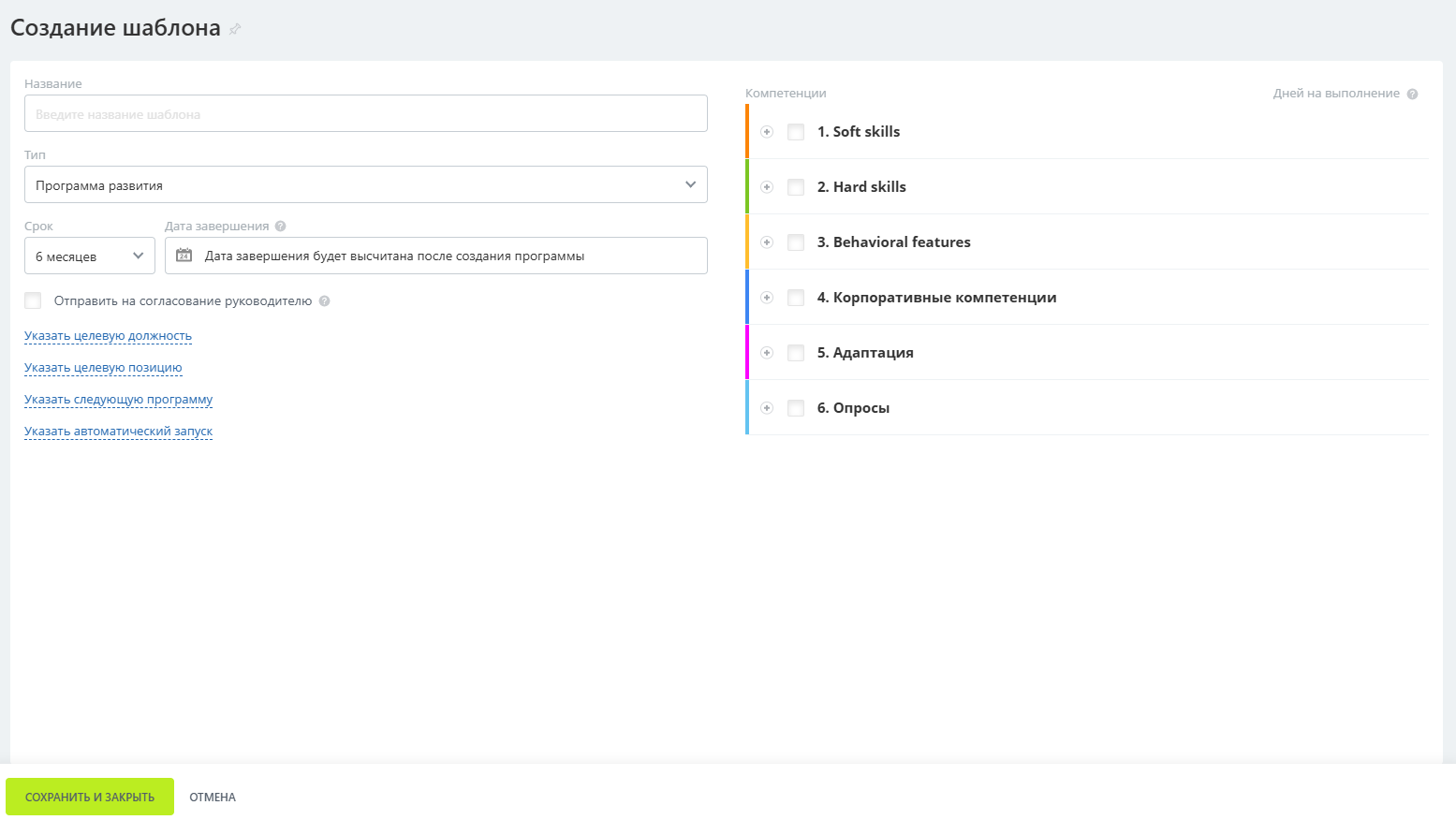
Task: Click the Название template name input
Action: tap(366, 113)
